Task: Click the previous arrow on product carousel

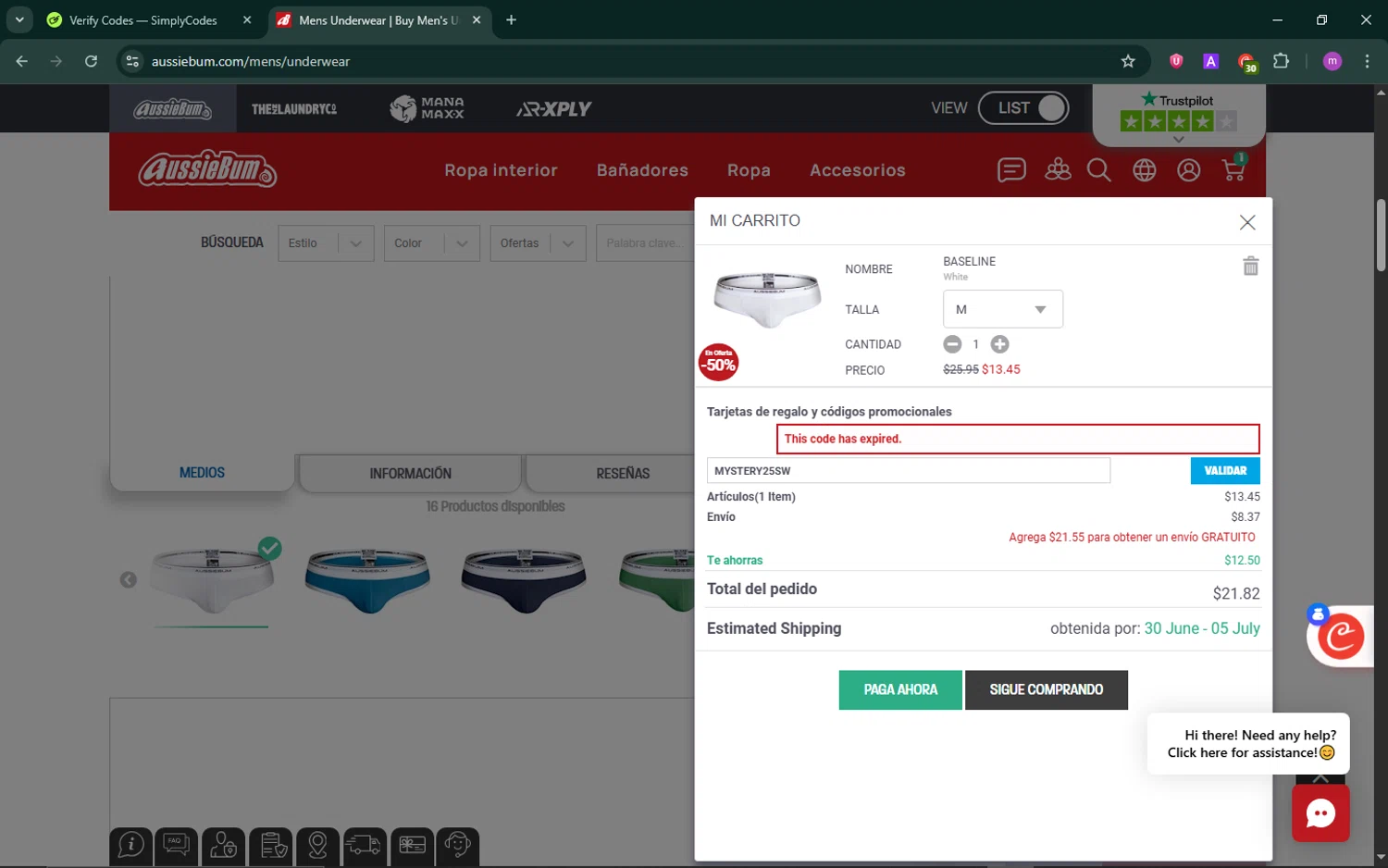Action: [x=129, y=580]
